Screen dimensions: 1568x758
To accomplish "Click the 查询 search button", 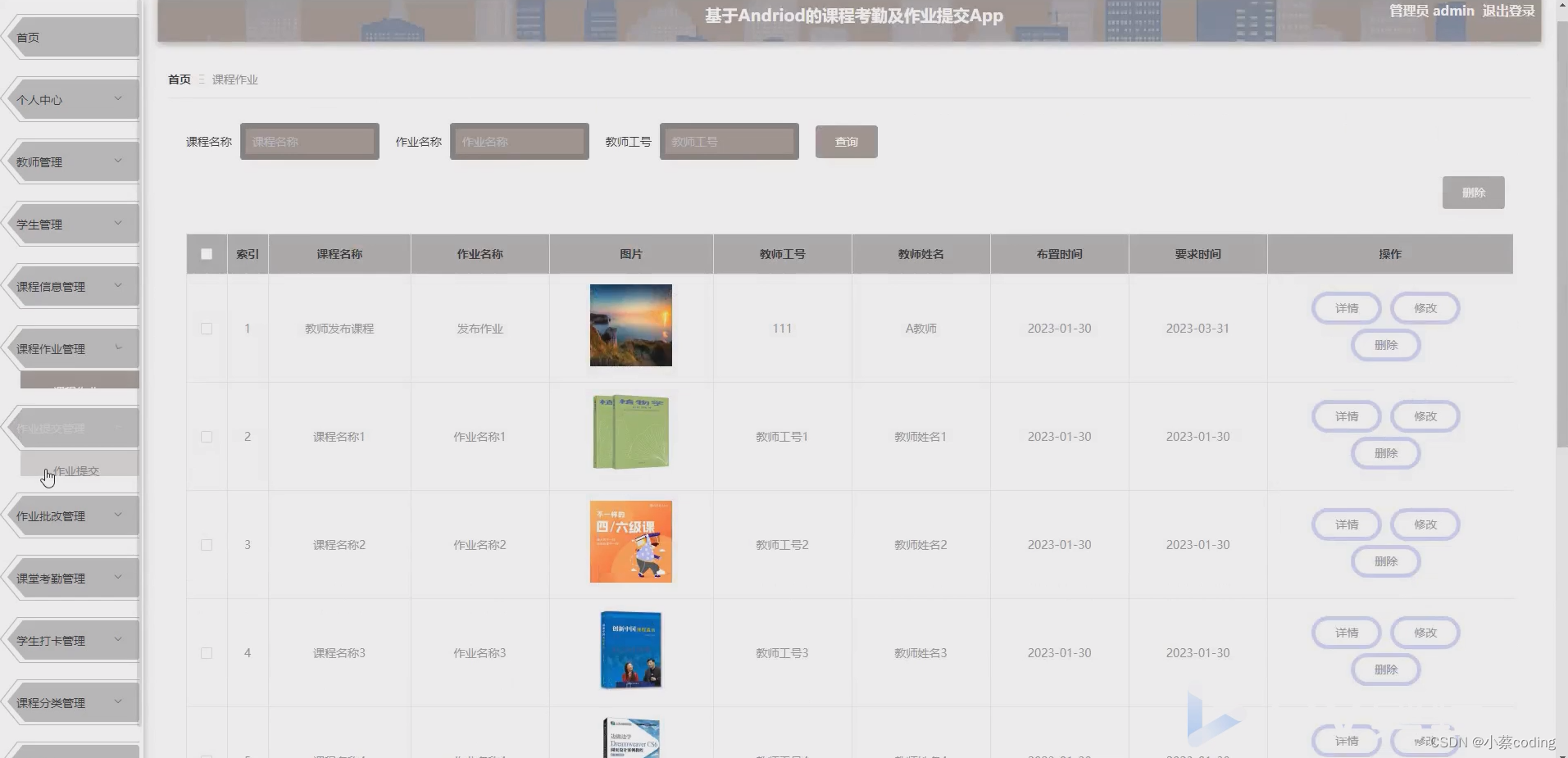I will [847, 142].
